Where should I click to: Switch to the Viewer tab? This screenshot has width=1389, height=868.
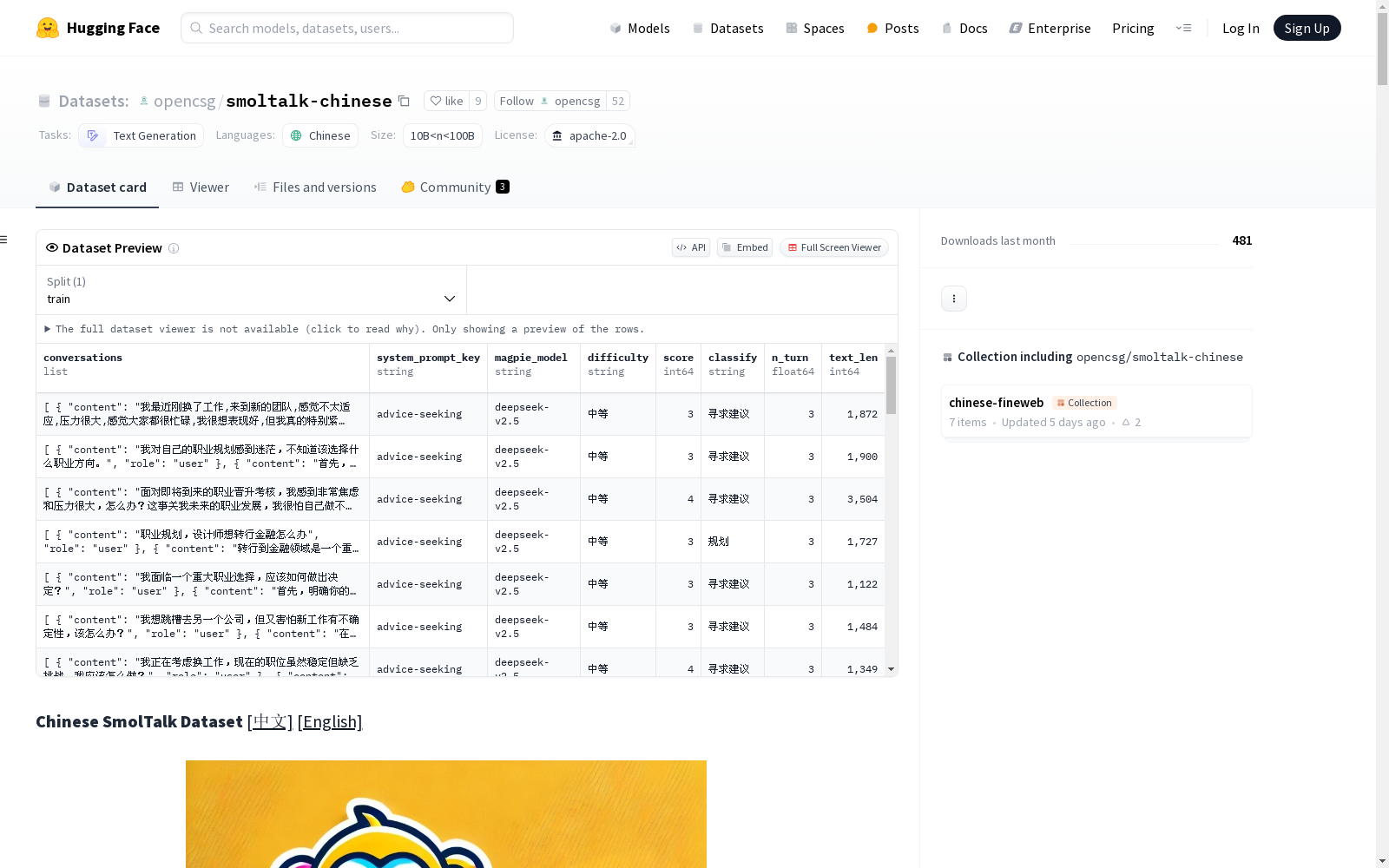[201, 187]
